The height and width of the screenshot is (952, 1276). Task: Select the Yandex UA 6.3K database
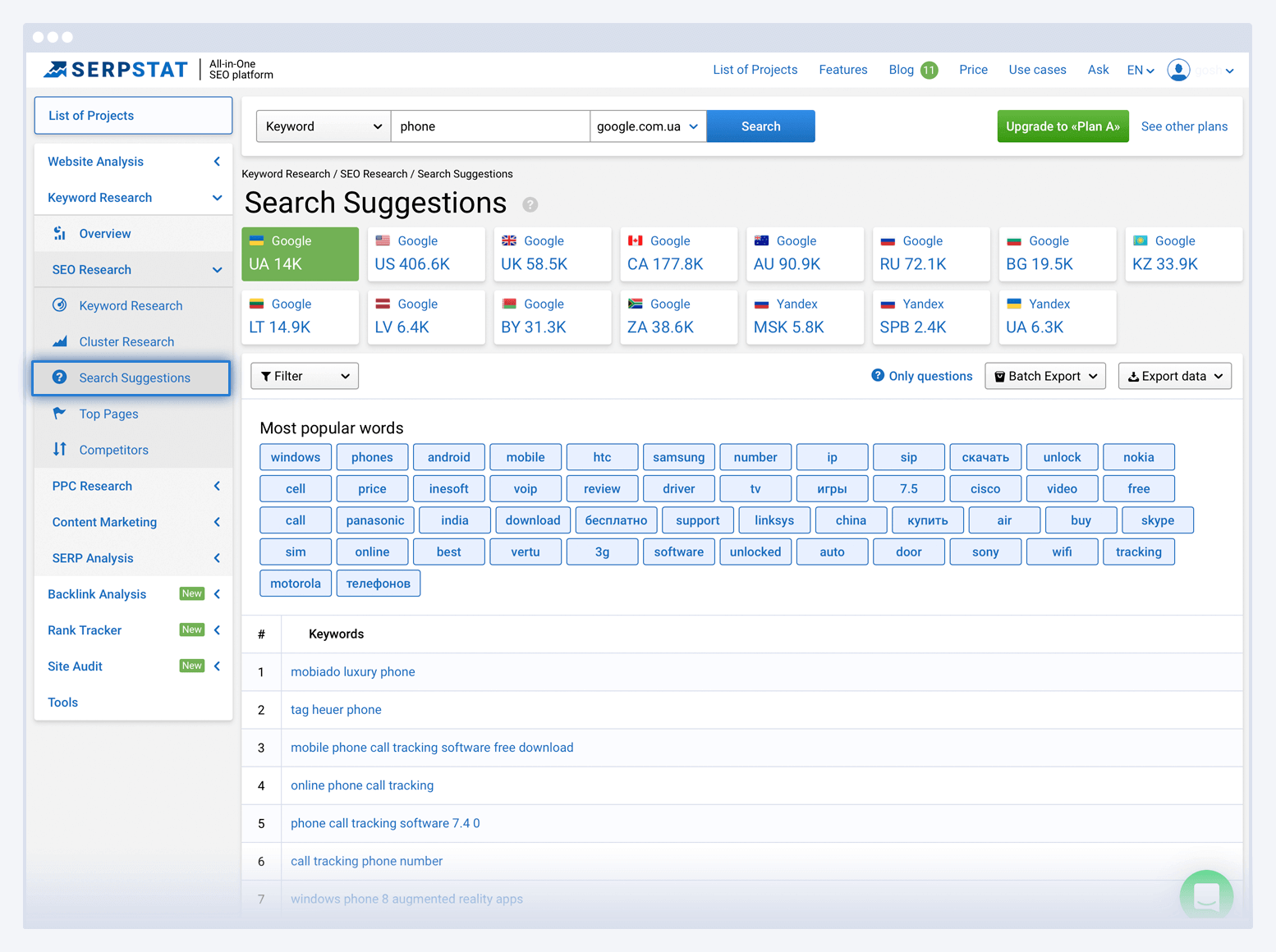point(1058,317)
